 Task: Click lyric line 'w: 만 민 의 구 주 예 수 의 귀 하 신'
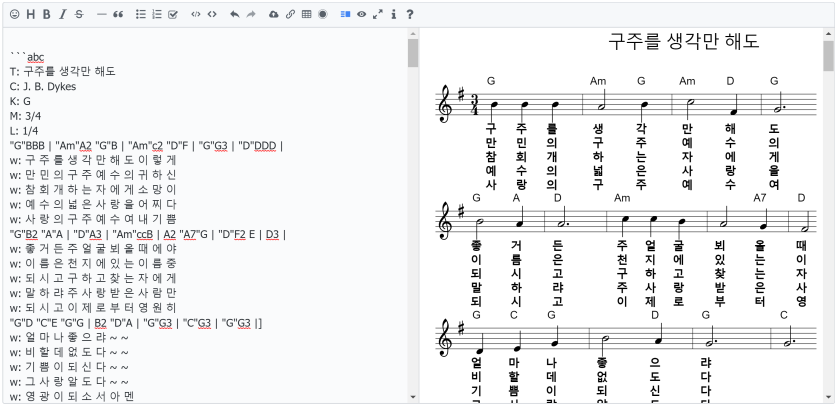coord(93,175)
